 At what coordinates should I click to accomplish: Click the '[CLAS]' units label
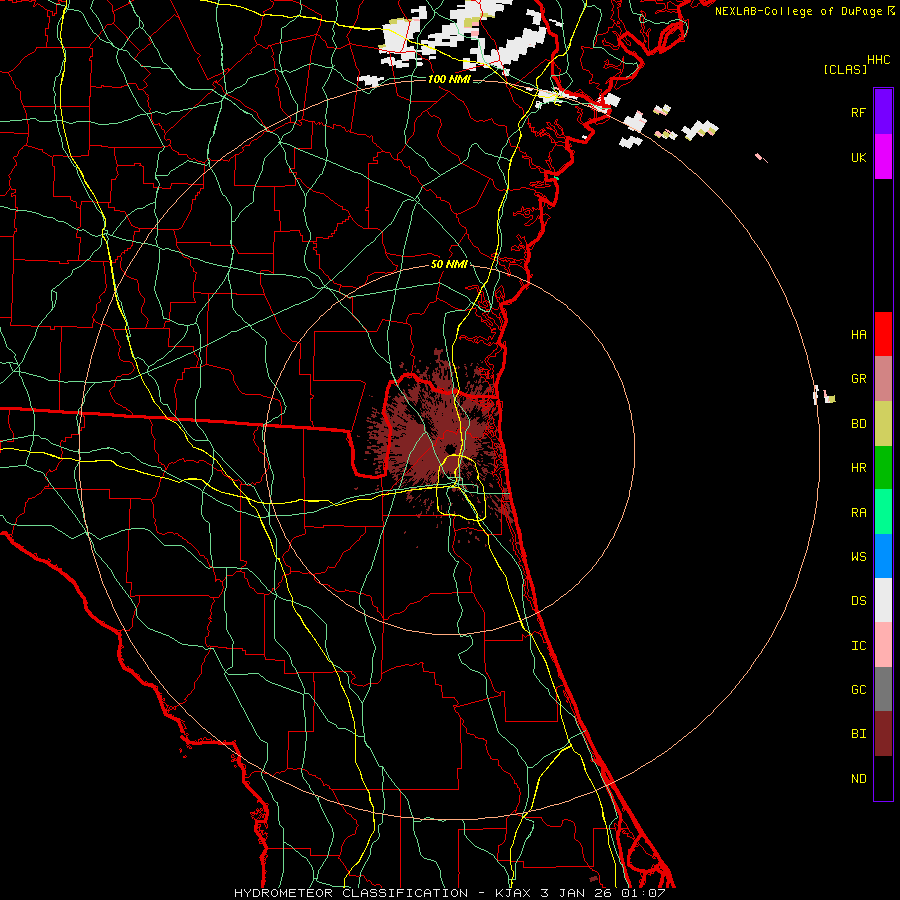[845, 69]
